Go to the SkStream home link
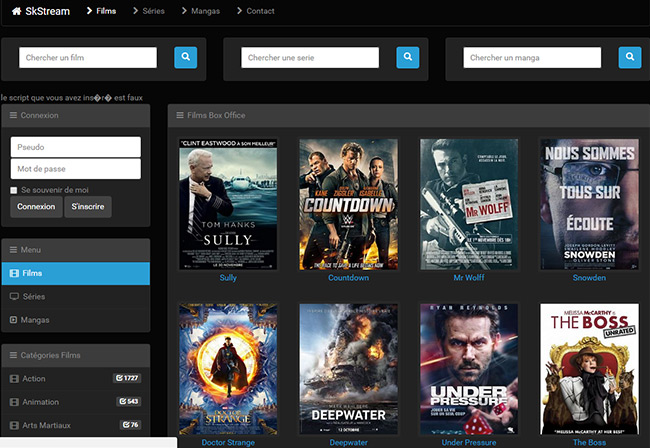650x448 pixels. (41, 11)
